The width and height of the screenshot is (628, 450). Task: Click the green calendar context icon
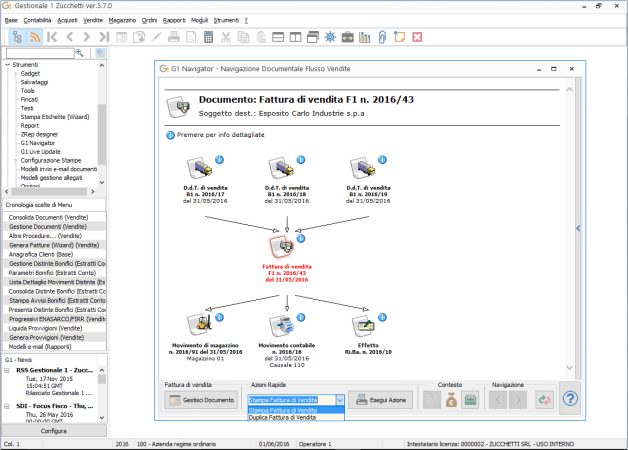[471, 400]
